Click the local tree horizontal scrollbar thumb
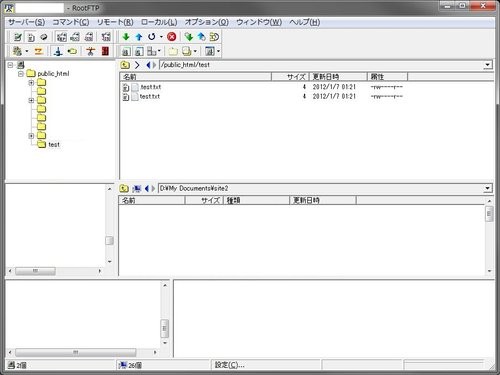 [x=35, y=271]
